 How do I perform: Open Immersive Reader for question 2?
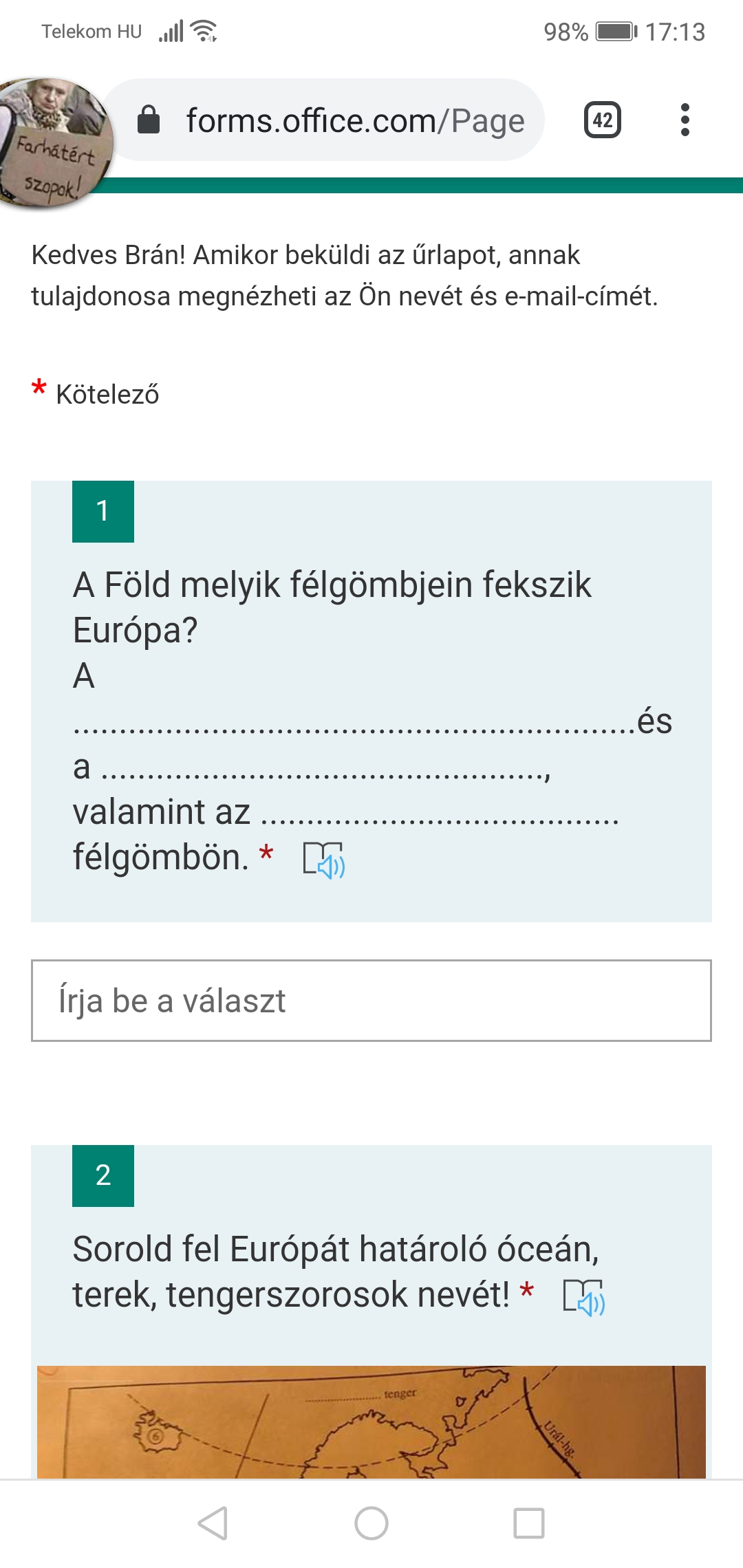click(583, 1297)
